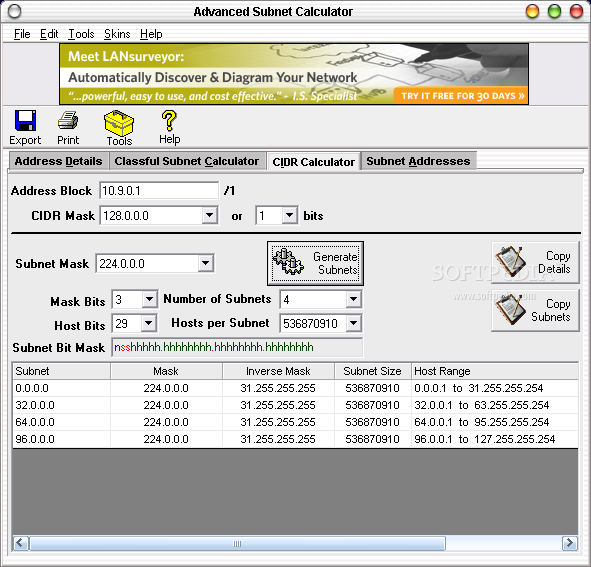Click the Address Block input field
This screenshot has width=591, height=567.
click(x=159, y=190)
